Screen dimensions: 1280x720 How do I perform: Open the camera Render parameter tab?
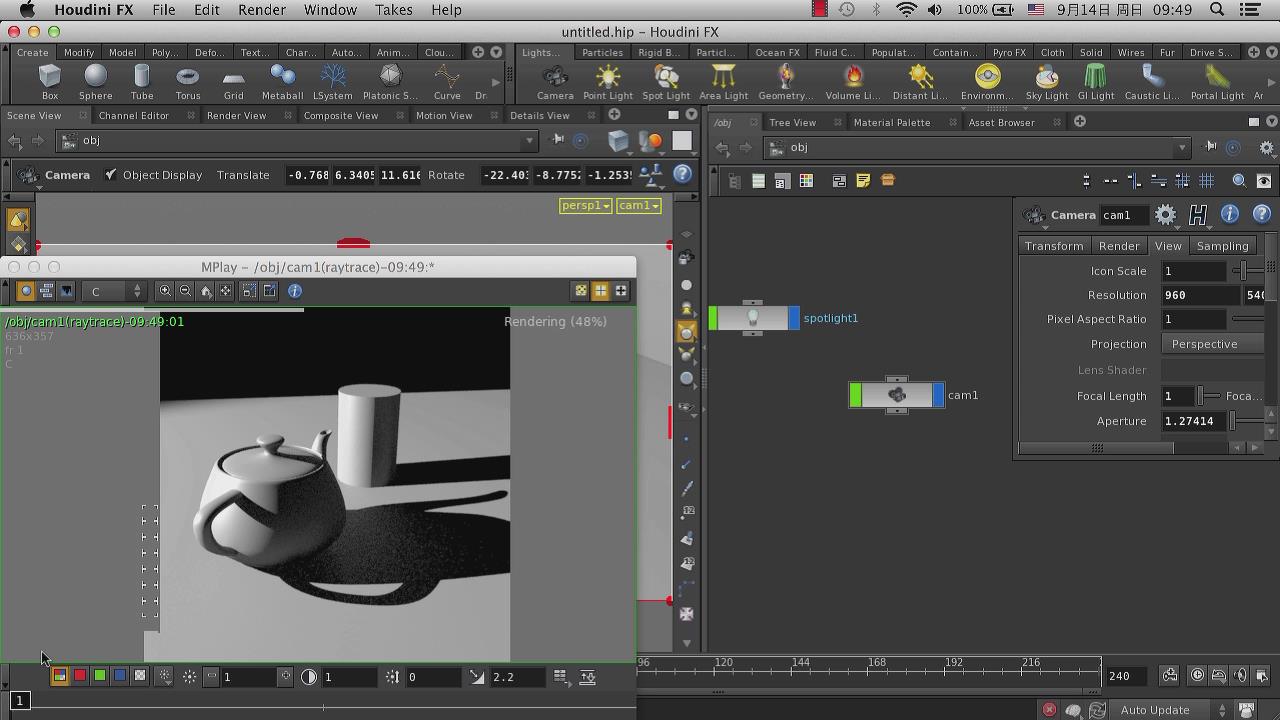(1119, 246)
